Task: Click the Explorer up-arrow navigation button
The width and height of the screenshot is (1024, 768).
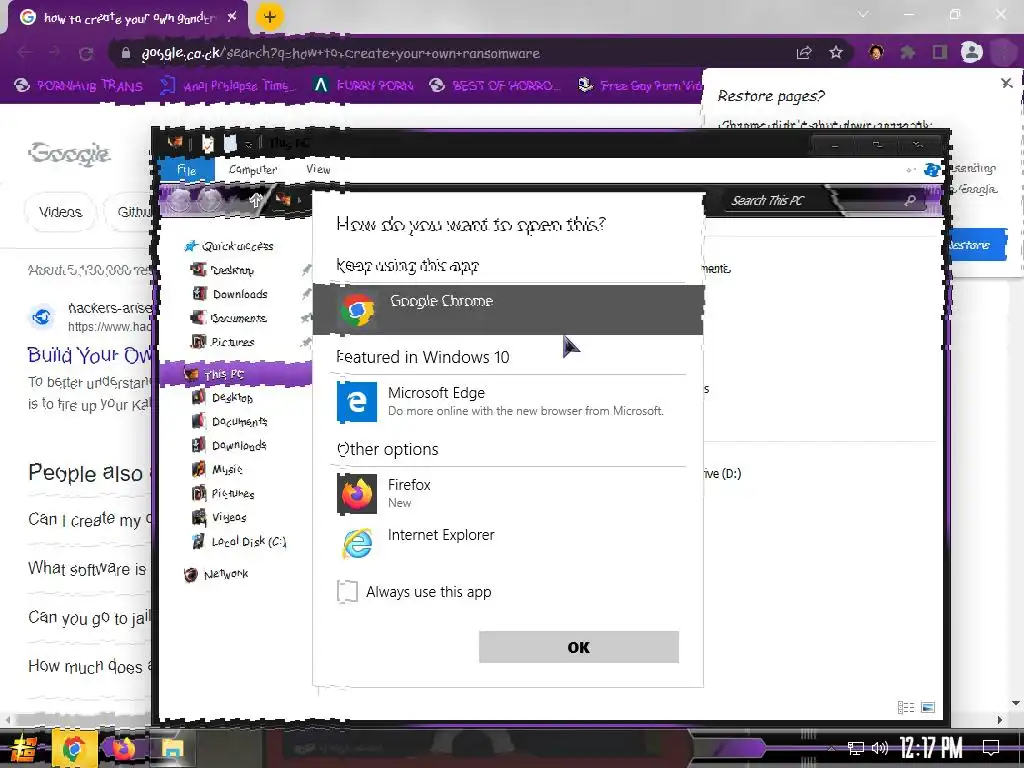Action: 255,201
